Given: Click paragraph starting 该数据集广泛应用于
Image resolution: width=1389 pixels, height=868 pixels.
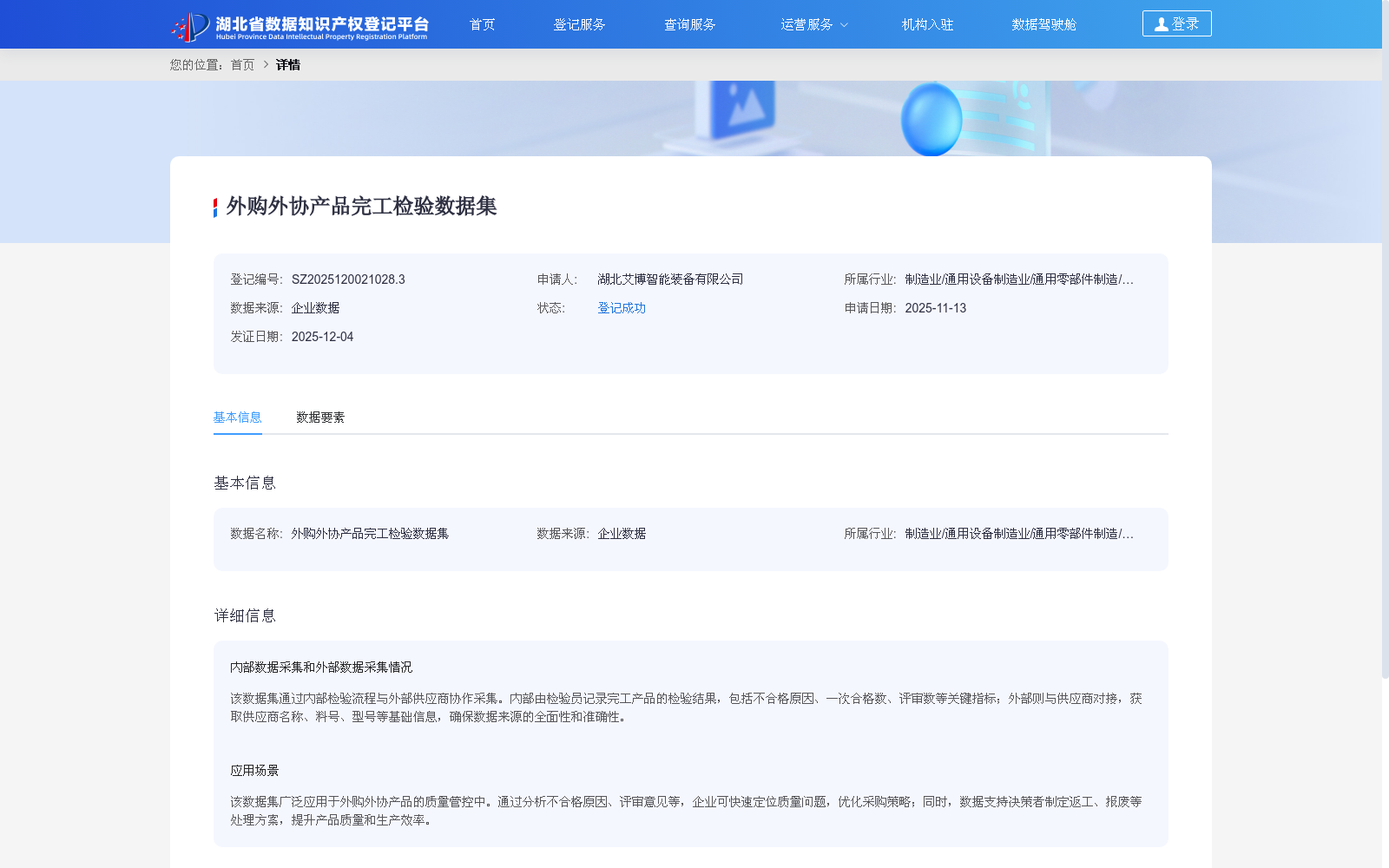Looking at the screenshot, I should click(686, 811).
